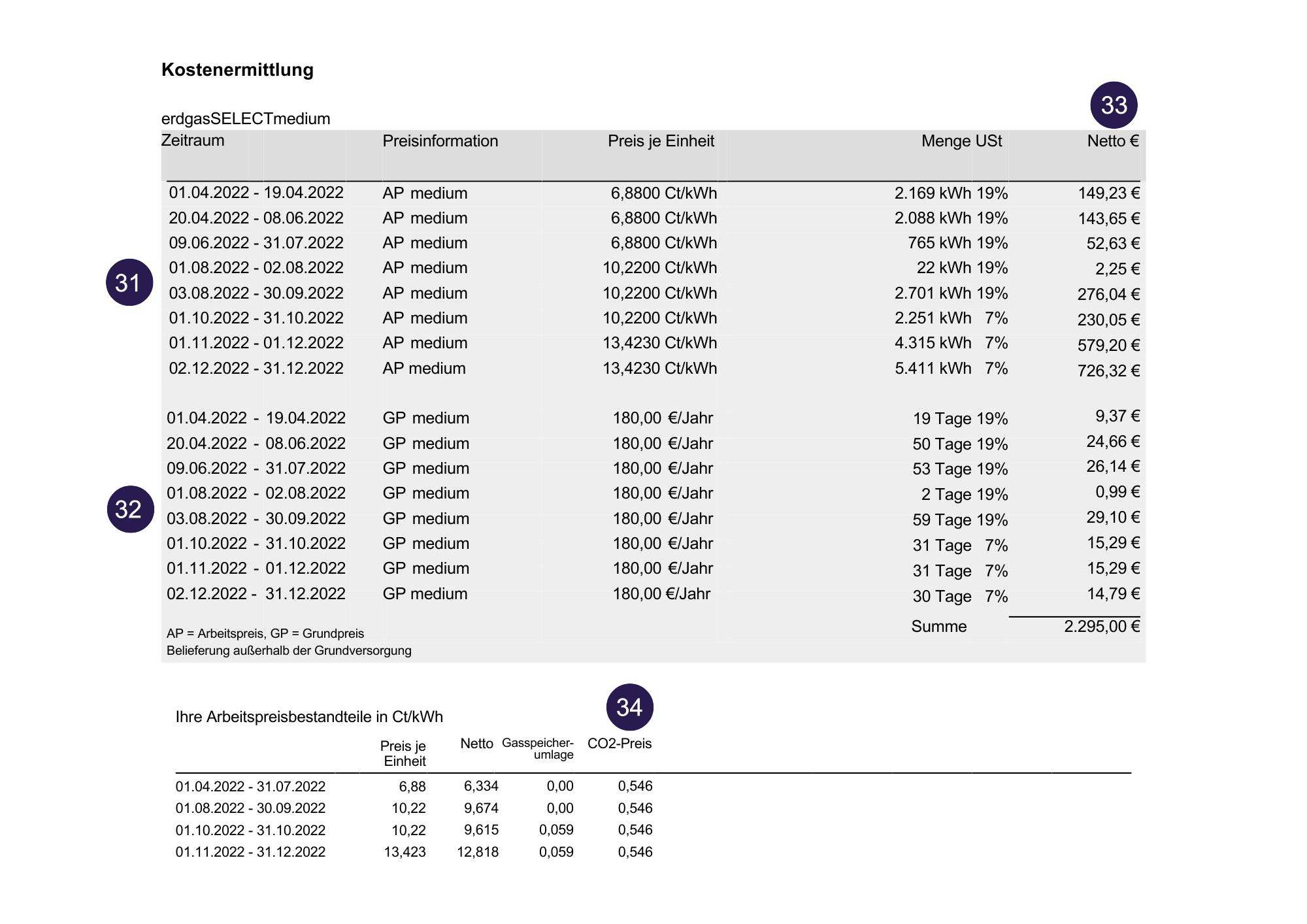Click the CO2-Preis column header

pyautogui.click(x=620, y=744)
